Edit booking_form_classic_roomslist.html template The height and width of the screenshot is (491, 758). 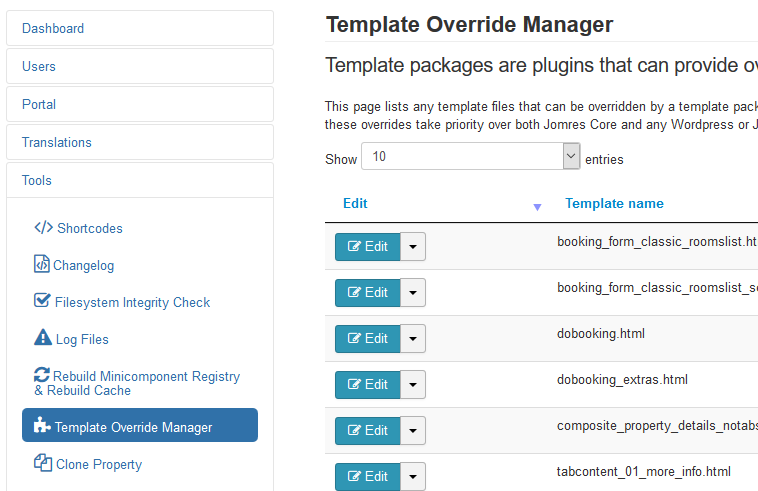coord(368,246)
